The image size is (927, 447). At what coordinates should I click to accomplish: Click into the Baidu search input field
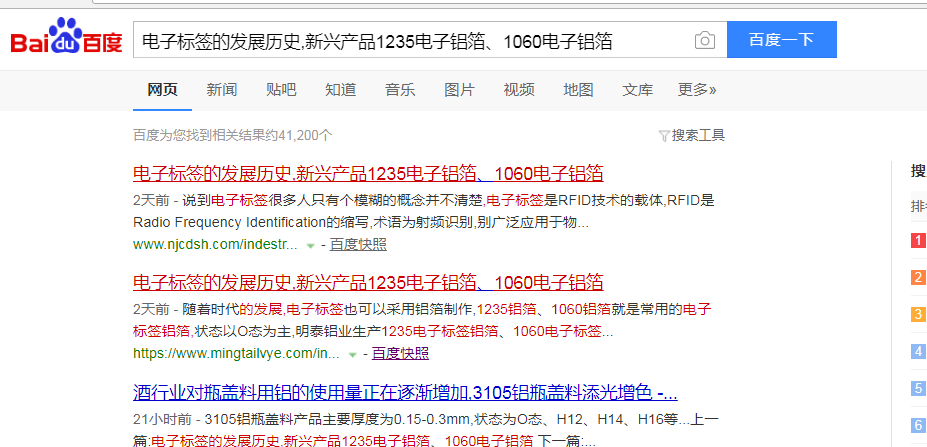(414, 40)
